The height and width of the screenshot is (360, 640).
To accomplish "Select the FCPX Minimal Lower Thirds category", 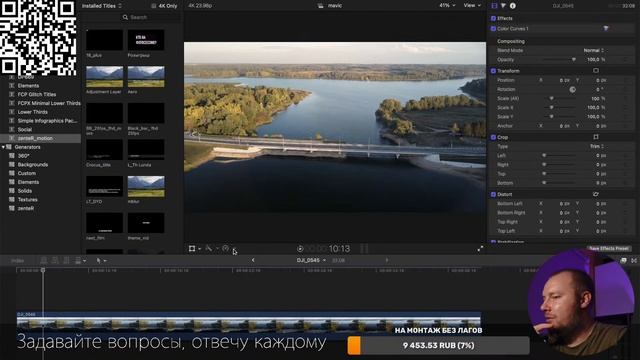I will pyautogui.click(x=49, y=103).
